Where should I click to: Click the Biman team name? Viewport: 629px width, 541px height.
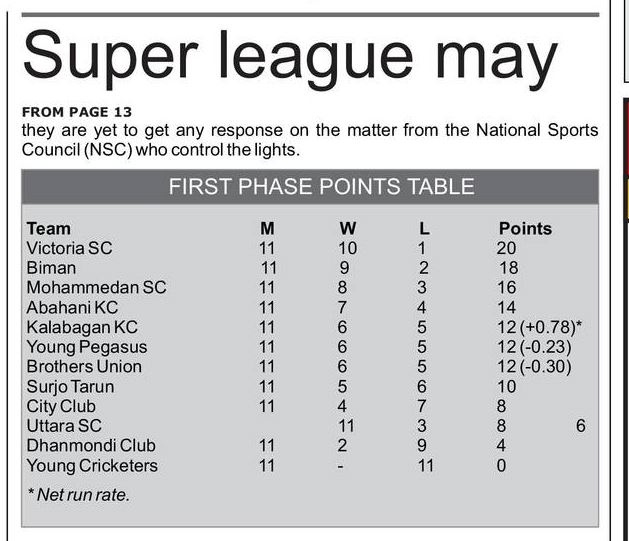click(x=50, y=268)
